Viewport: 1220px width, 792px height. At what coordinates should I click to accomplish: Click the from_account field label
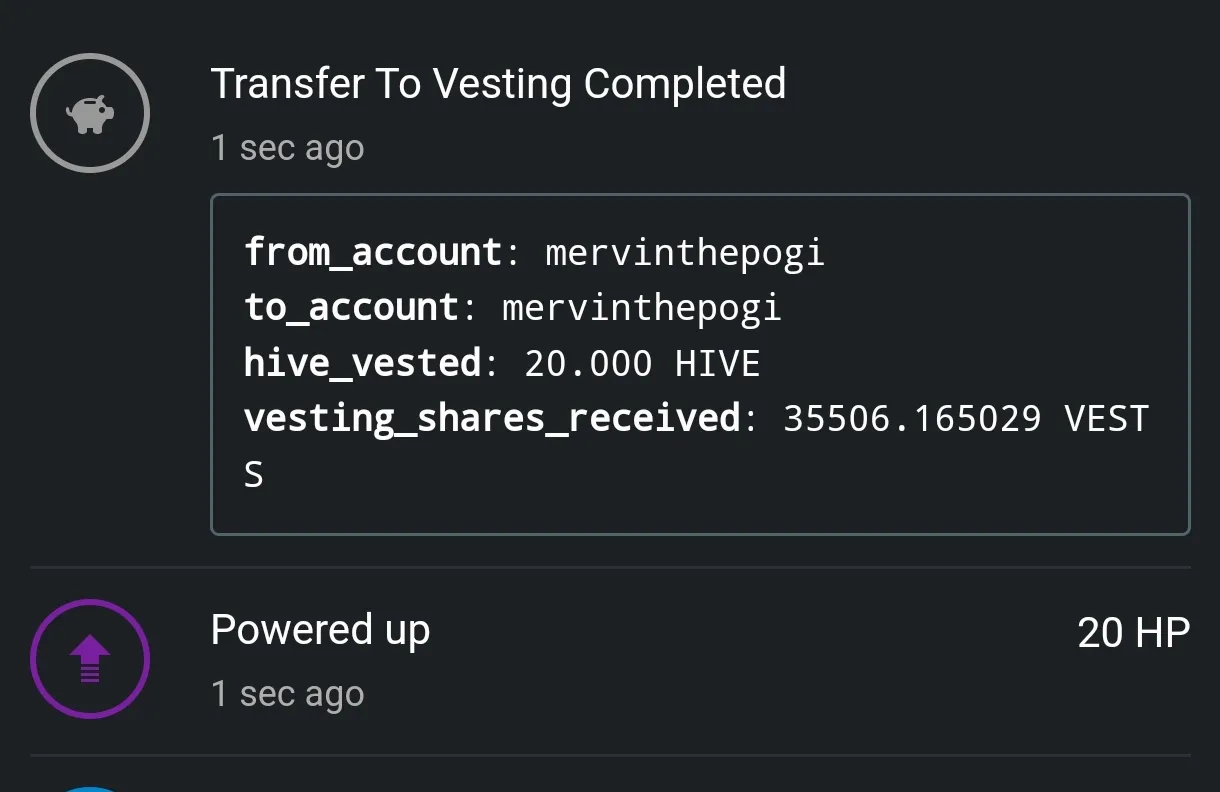[x=372, y=252]
